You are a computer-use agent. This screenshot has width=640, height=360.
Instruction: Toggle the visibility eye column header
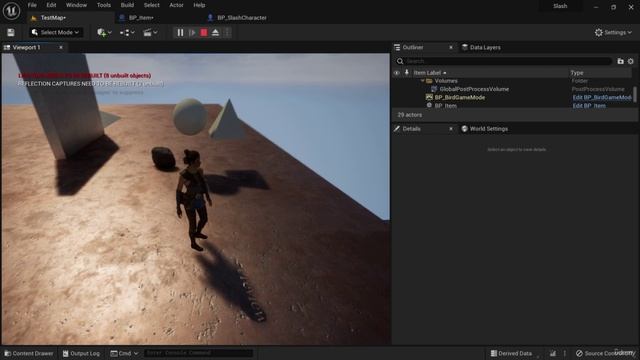pos(396,73)
